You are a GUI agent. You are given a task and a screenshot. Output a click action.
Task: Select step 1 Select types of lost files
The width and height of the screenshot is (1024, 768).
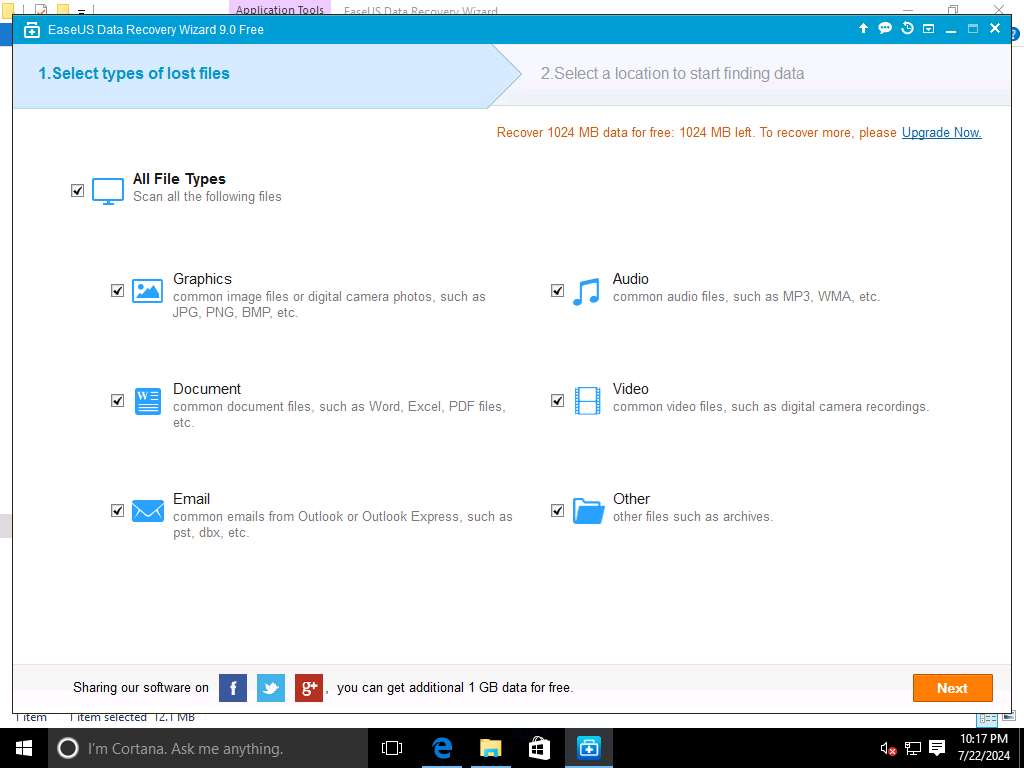(134, 73)
